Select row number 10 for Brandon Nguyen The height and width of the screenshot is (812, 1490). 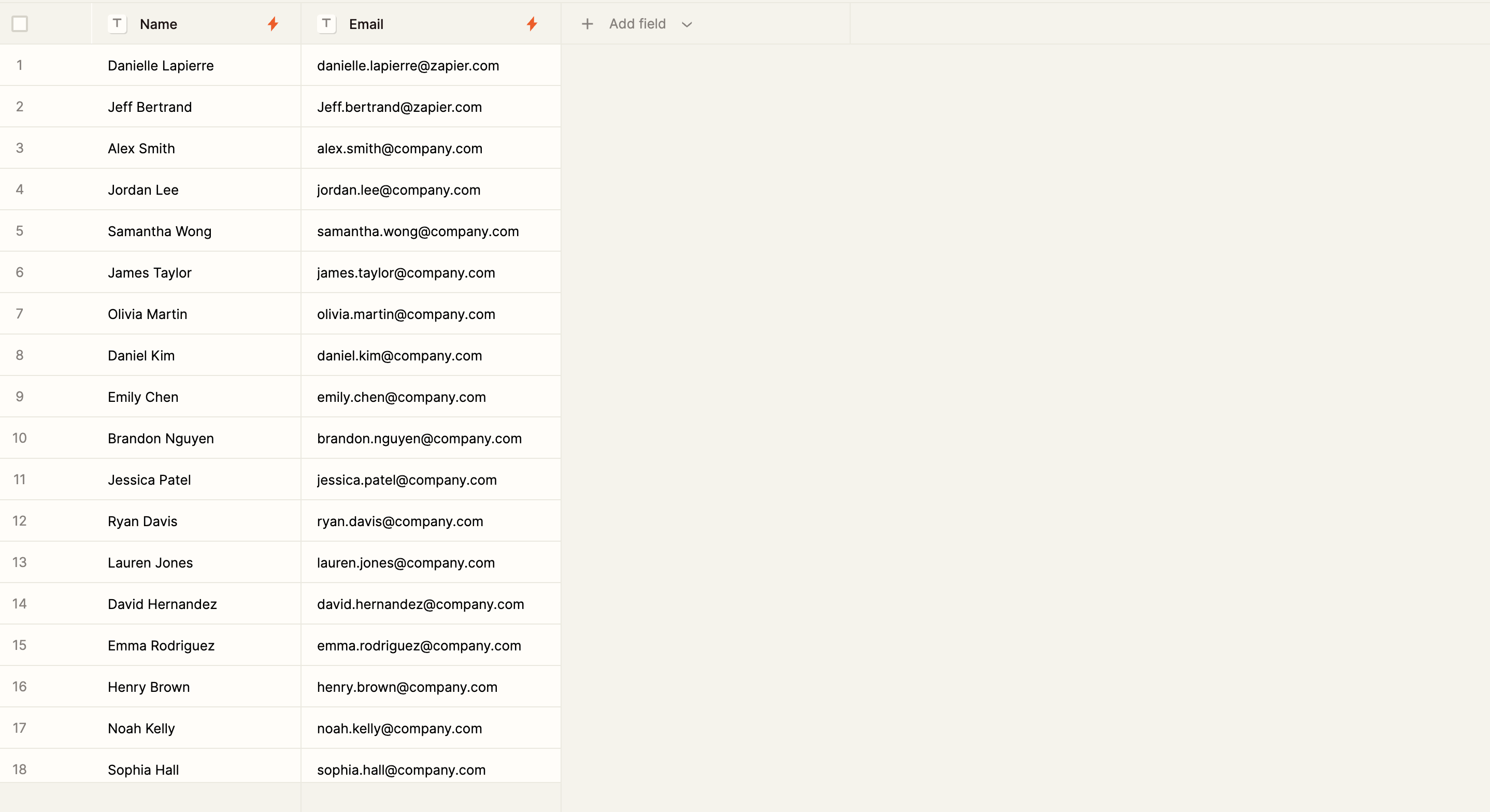click(x=20, y=438)
